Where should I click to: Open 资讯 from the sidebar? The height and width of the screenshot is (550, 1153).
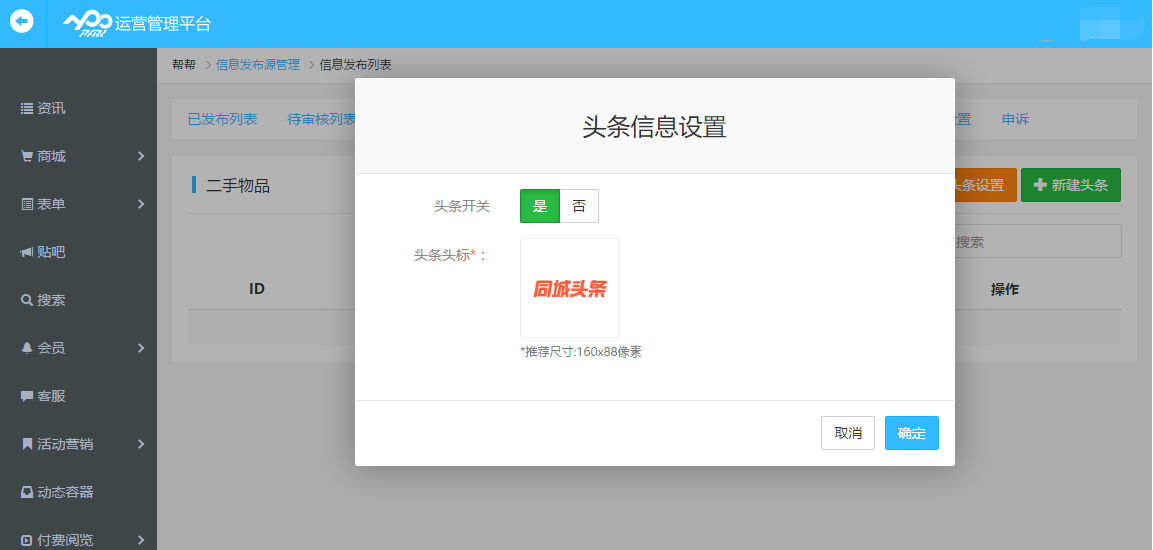click(x=50, y=108)
